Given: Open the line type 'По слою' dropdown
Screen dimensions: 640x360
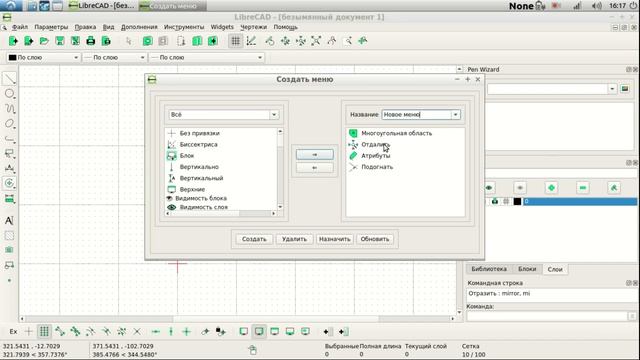Looking at the screenshot, I should [x=206, y=58].
